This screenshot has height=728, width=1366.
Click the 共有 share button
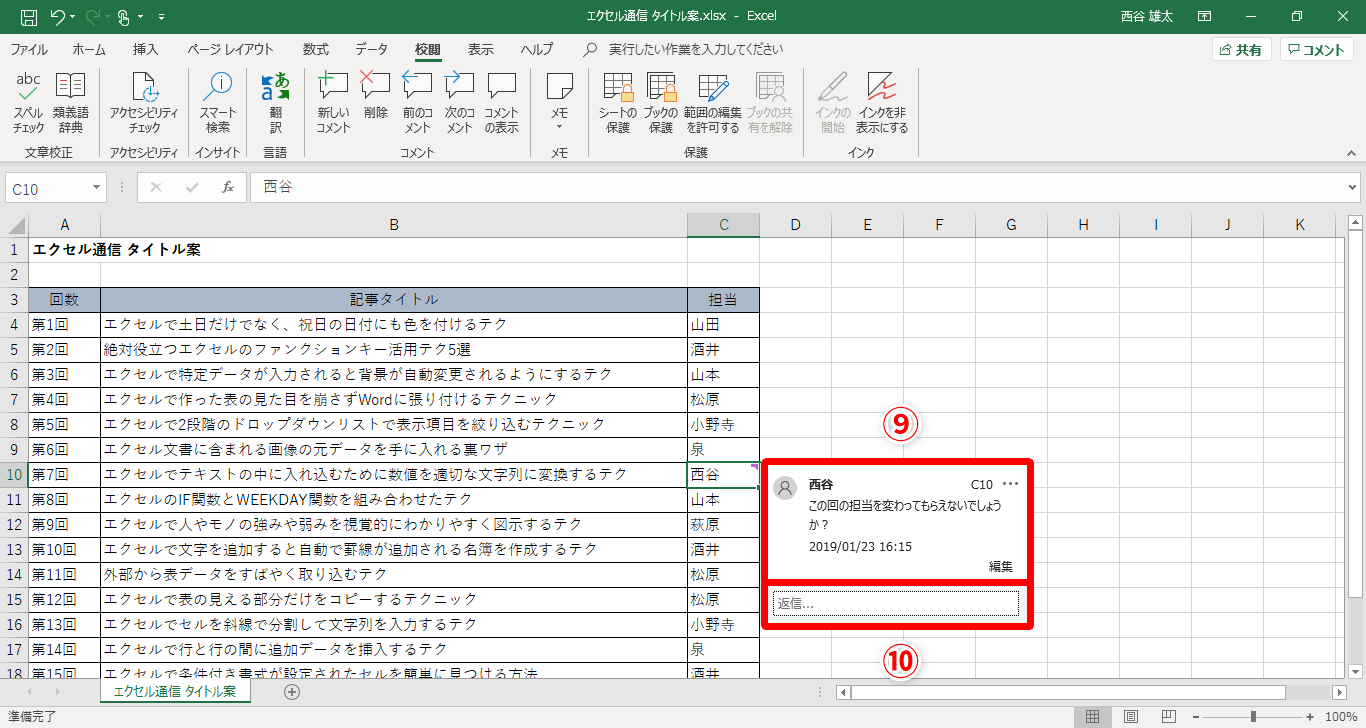click(1241, 49)
